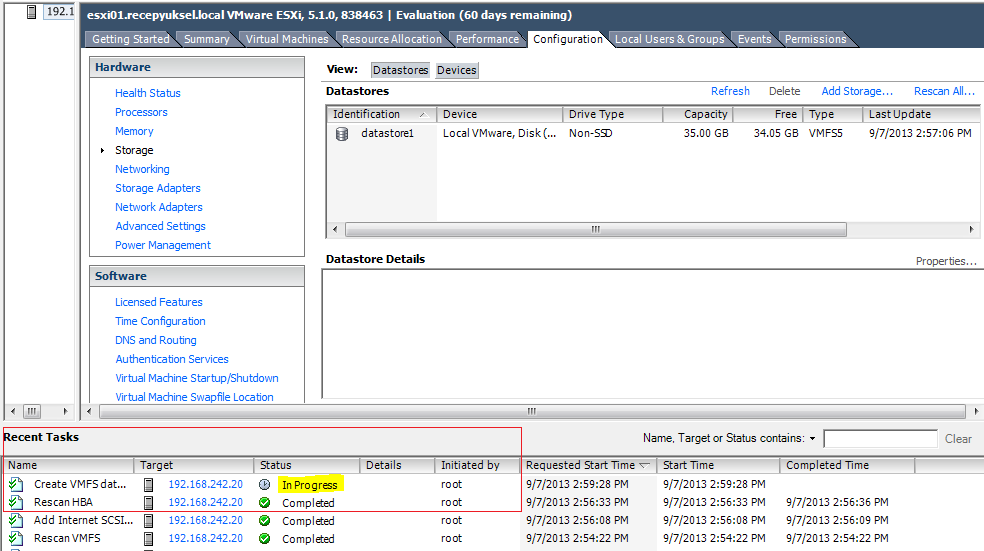This screenshot has width=984, height=551.
Task: Click host icon in Create VMFS row
Action: tap(149, 484)
